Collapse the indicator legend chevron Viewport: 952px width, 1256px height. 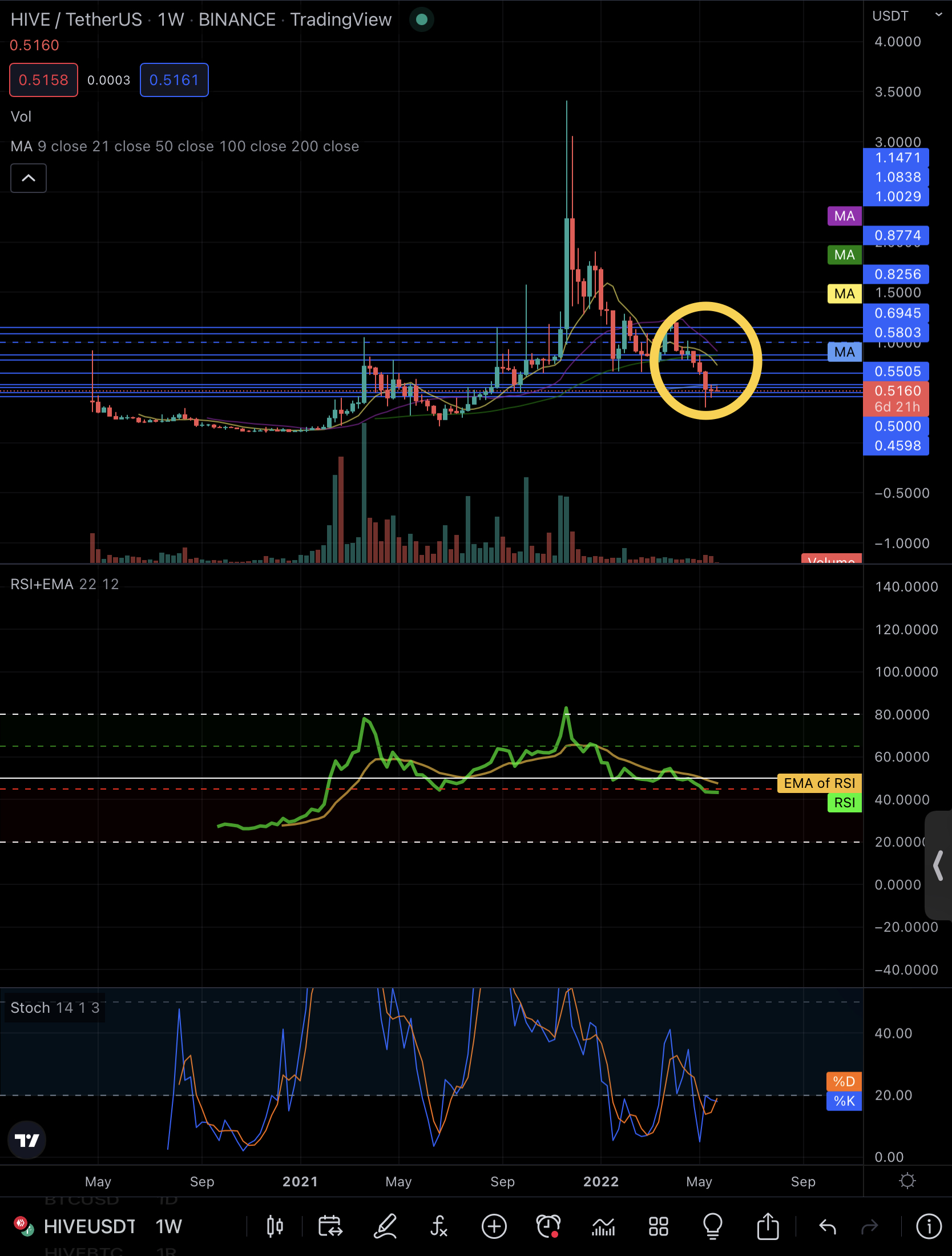[29, 178]
